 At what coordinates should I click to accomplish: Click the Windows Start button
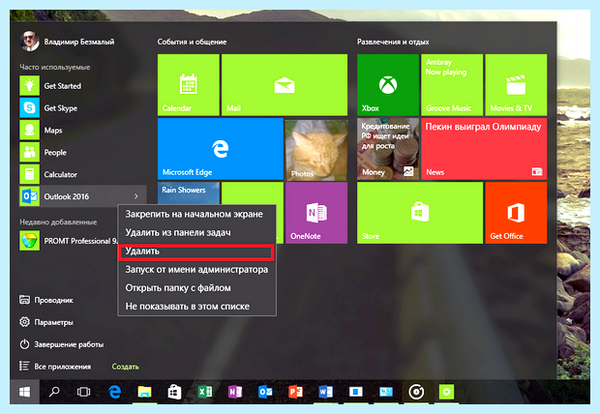(x=25, y=392)
